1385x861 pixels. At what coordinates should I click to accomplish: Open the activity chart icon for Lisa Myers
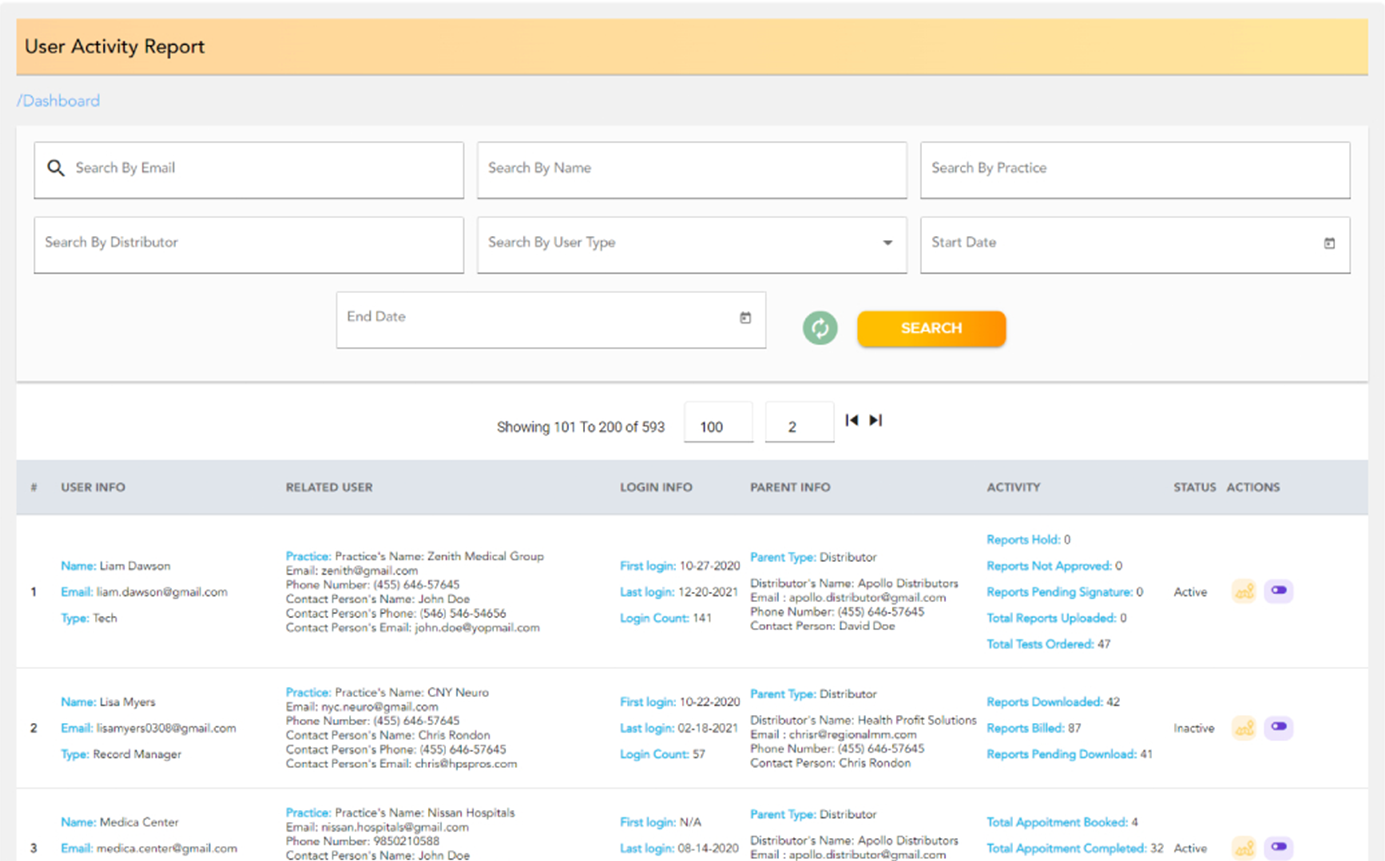(x=1243, y=728)
